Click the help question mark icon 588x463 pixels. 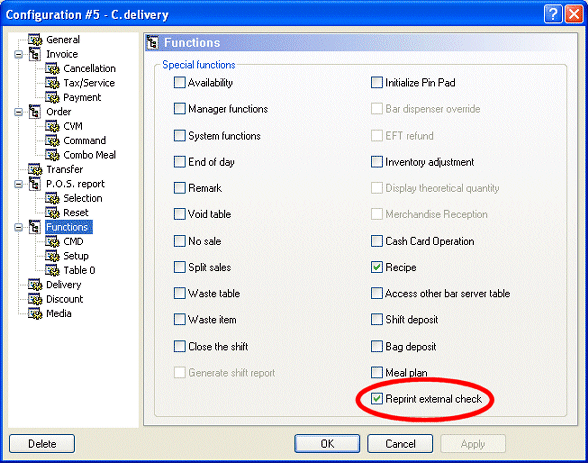click(x=553, y=15)
